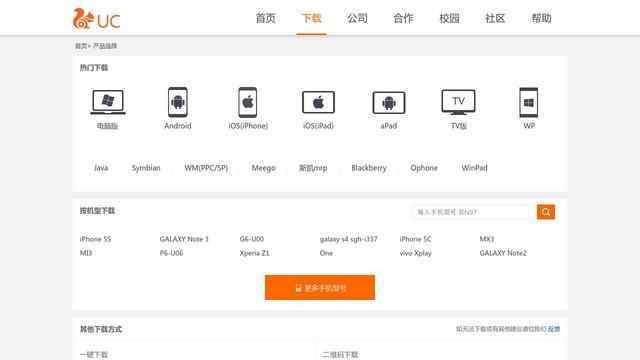Select the WinPad platform link
This screenshot has width=640, height=360.
tap(474, 168)
